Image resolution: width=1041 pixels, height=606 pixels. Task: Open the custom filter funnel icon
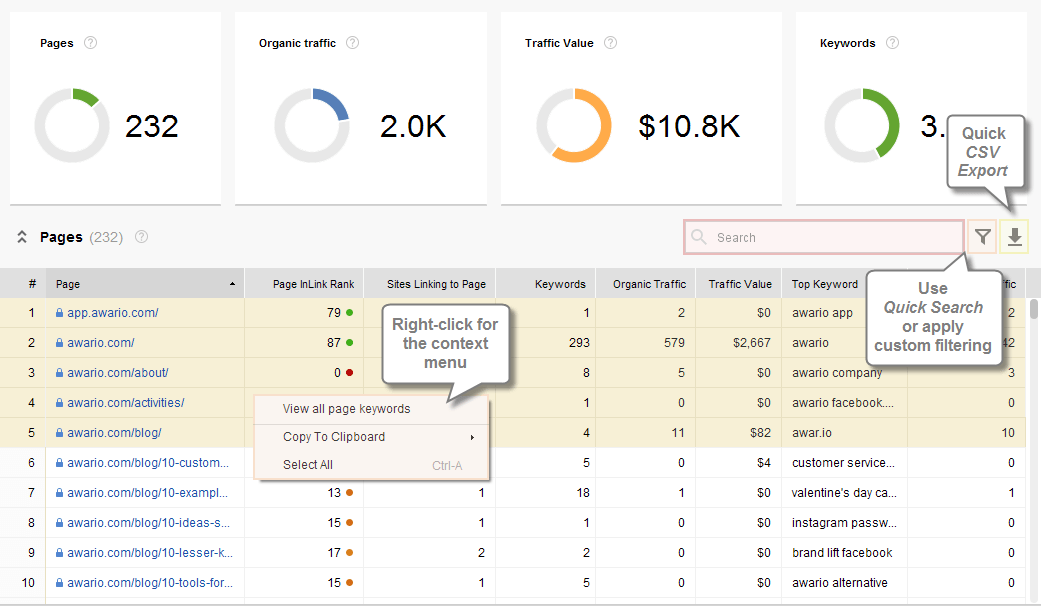click(983, 236)
